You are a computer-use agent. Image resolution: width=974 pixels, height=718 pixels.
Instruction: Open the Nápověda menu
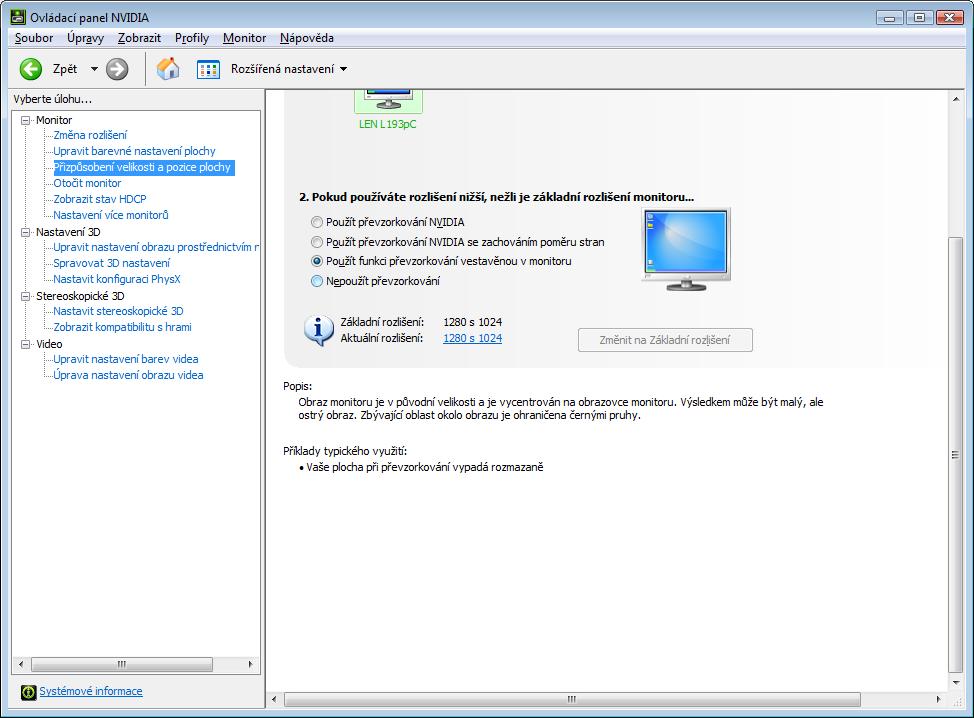point(307,38)
